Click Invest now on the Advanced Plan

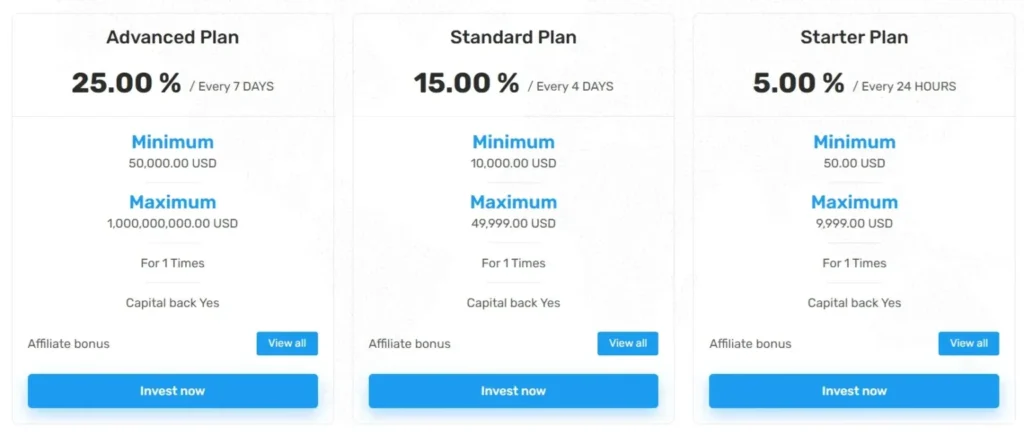tap(172, 391)
